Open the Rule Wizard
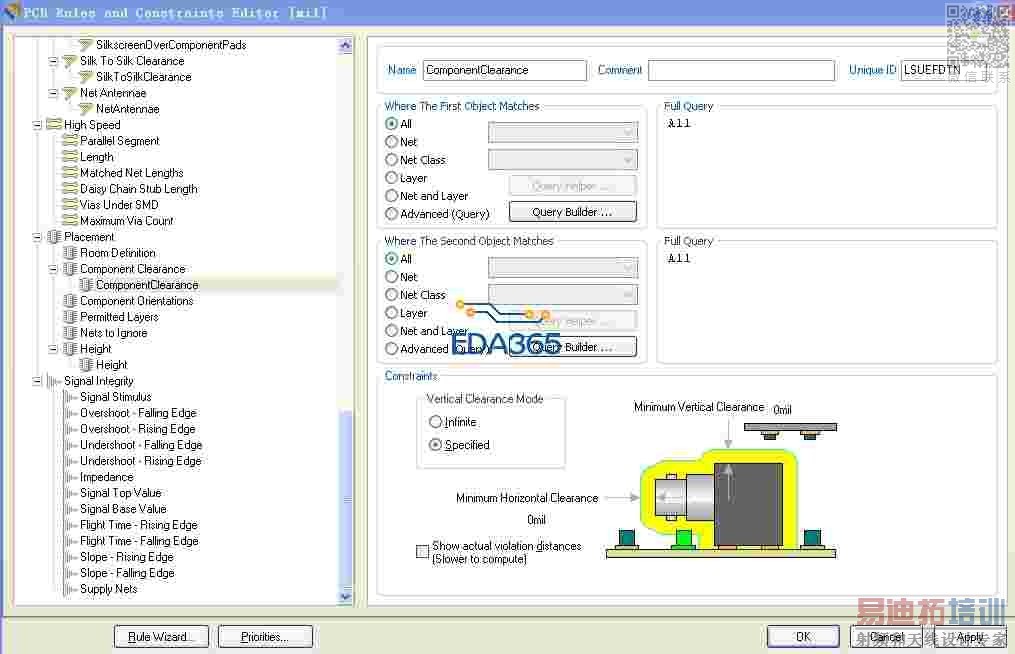 point(161,637)
